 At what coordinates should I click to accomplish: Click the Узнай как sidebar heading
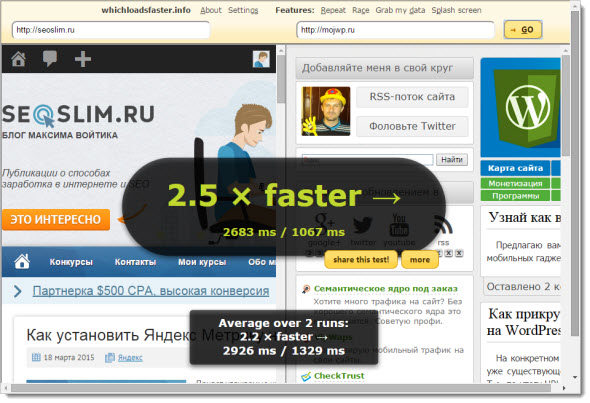click(525, 217)
